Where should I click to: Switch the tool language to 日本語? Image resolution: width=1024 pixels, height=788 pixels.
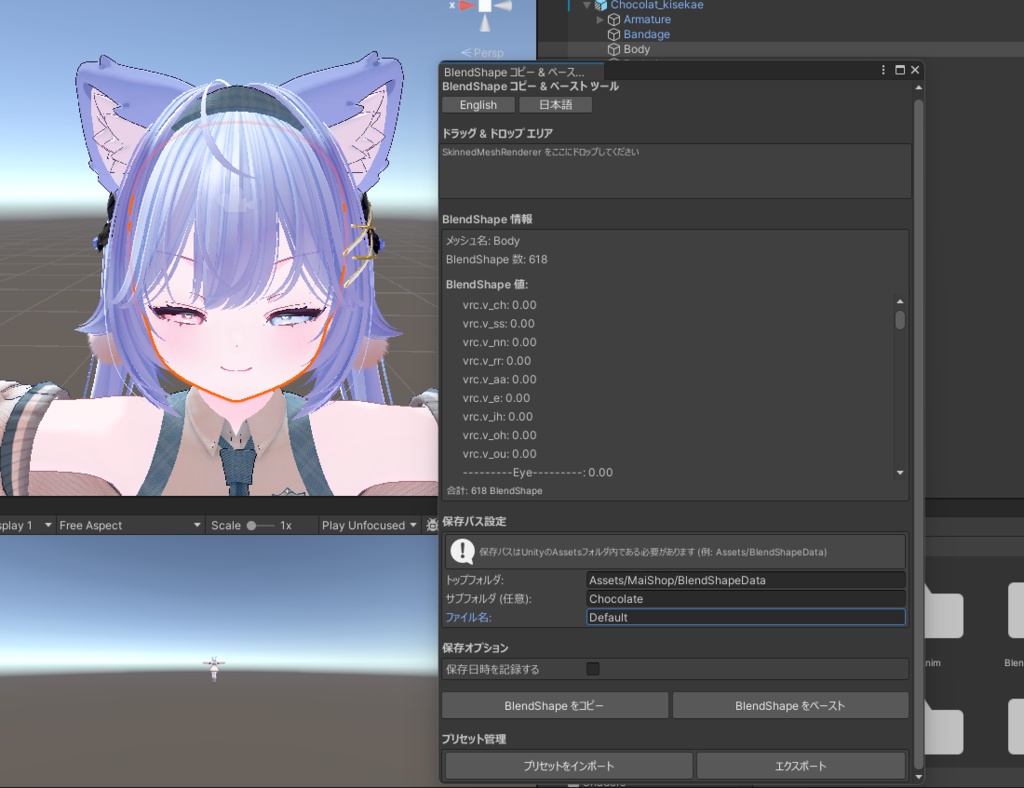coord(555,104)
